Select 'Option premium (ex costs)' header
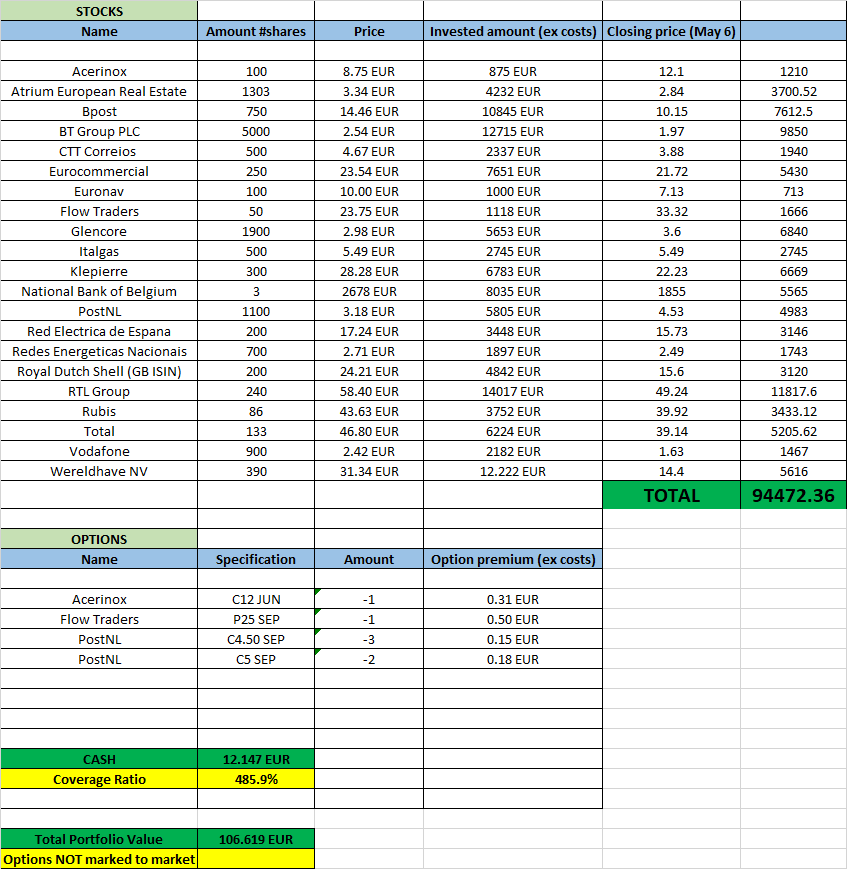The image size is (847, 869). coord(513,559)
